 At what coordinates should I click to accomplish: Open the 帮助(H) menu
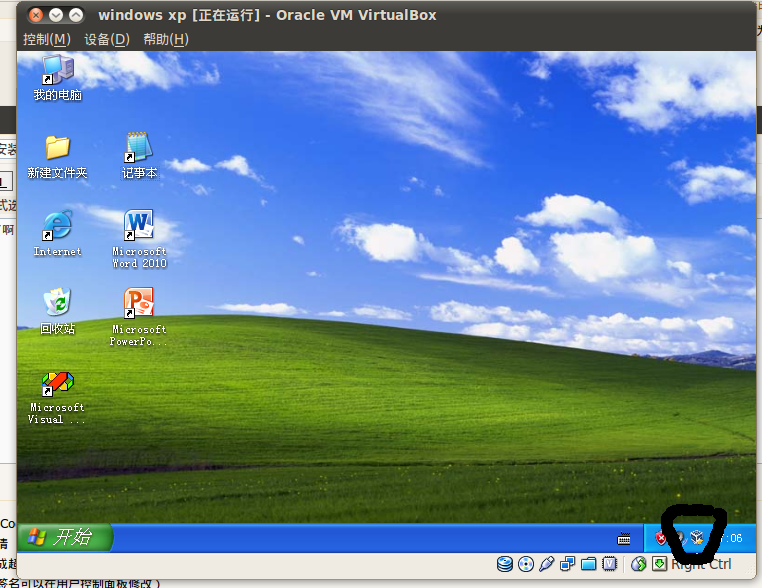point(166,39)
